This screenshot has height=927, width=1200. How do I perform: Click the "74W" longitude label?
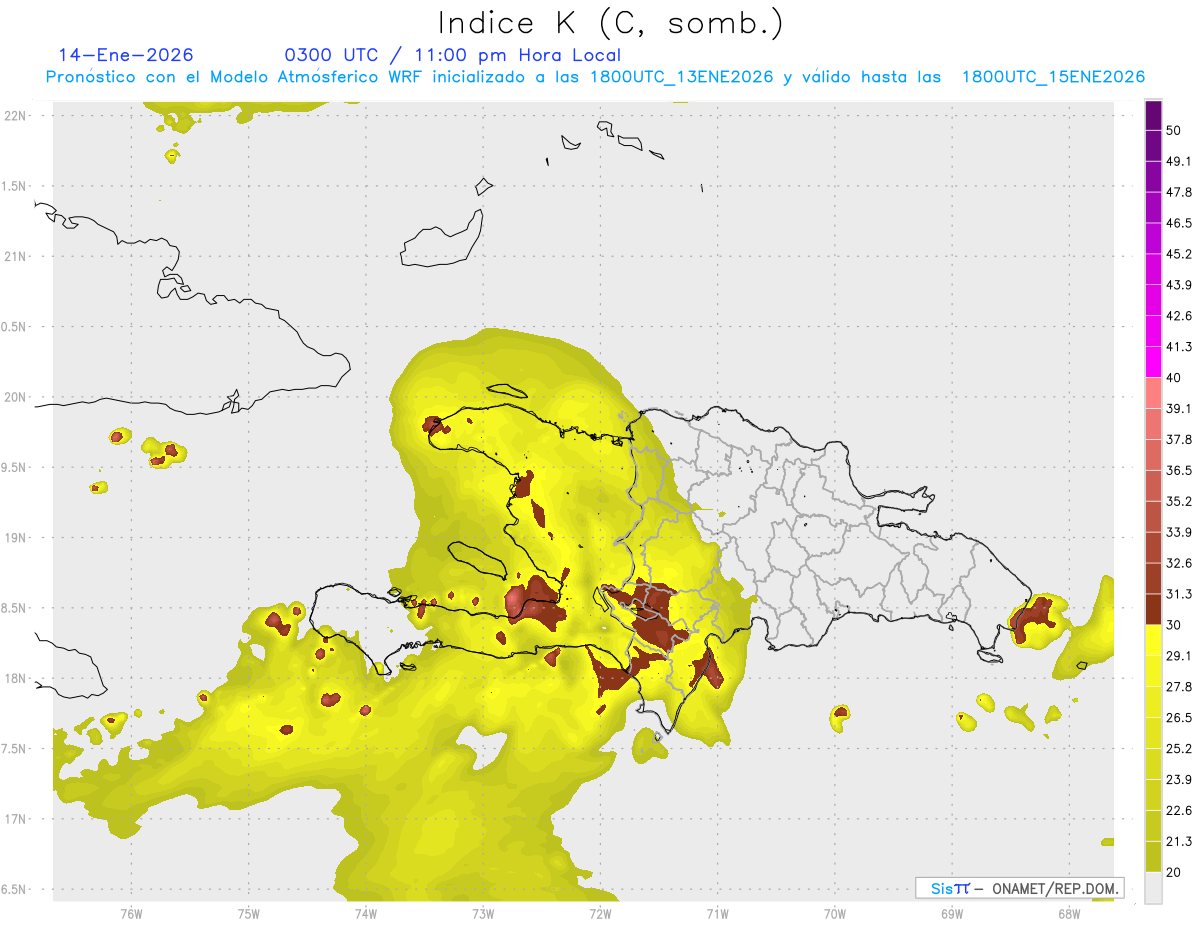(x=365, y=913)
